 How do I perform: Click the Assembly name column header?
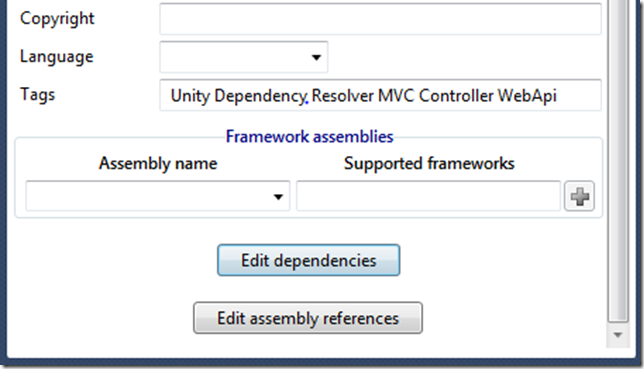[158, 164]
